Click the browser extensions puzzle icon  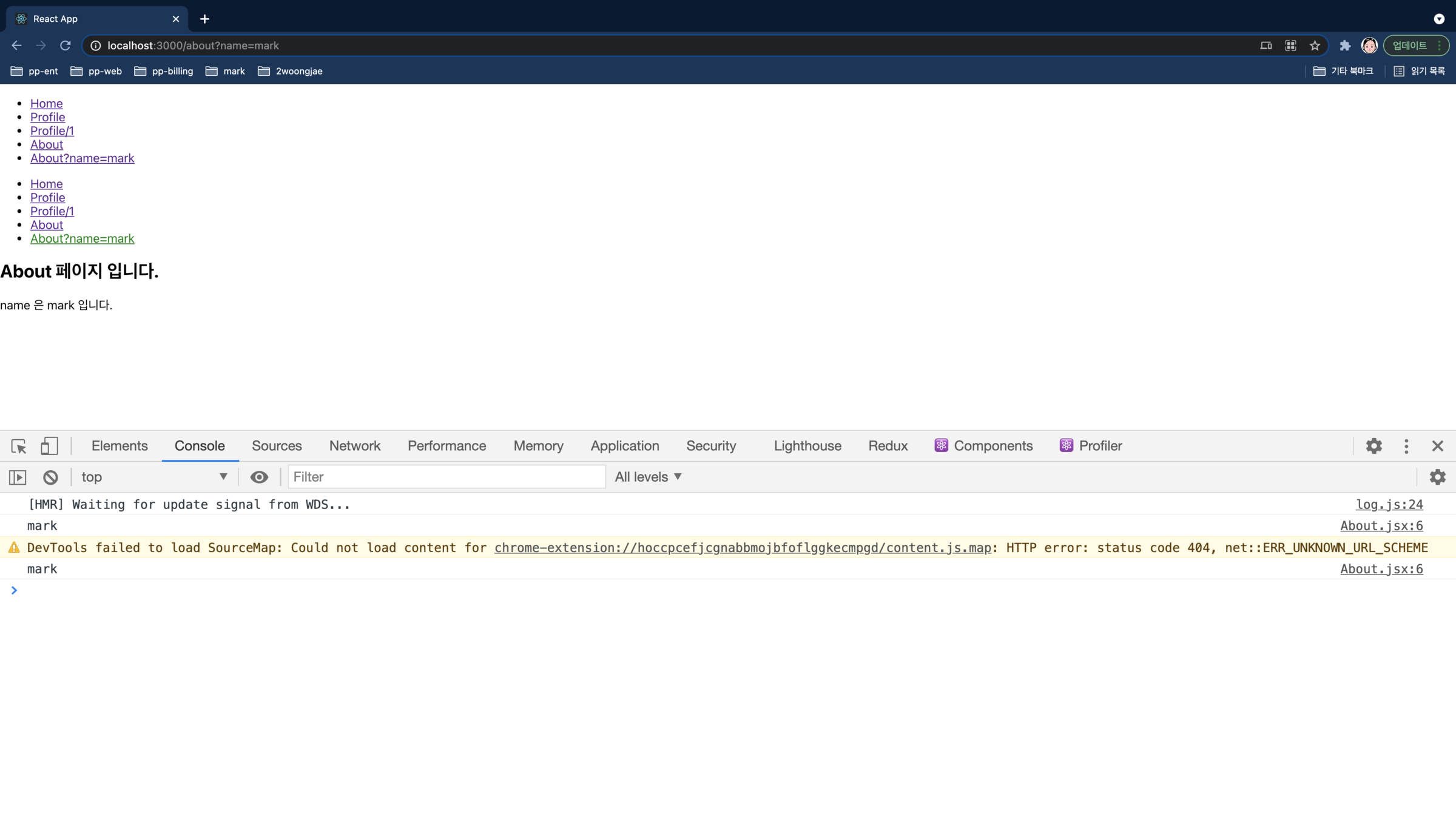coord(1345,45)
